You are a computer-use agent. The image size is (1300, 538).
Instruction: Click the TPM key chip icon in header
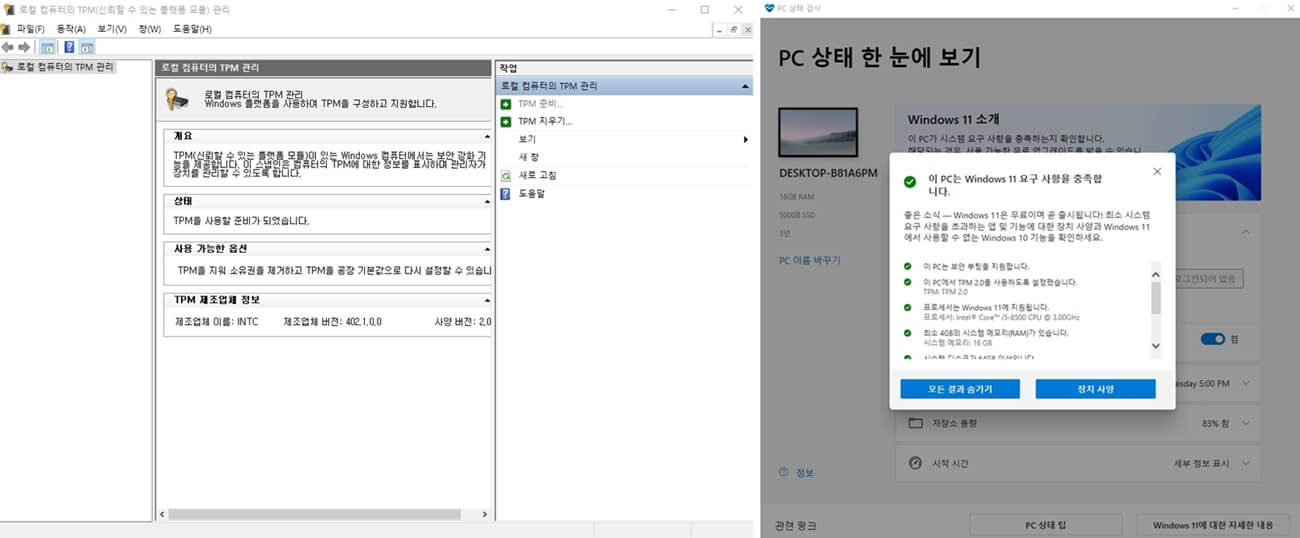[x=177, y=98]
